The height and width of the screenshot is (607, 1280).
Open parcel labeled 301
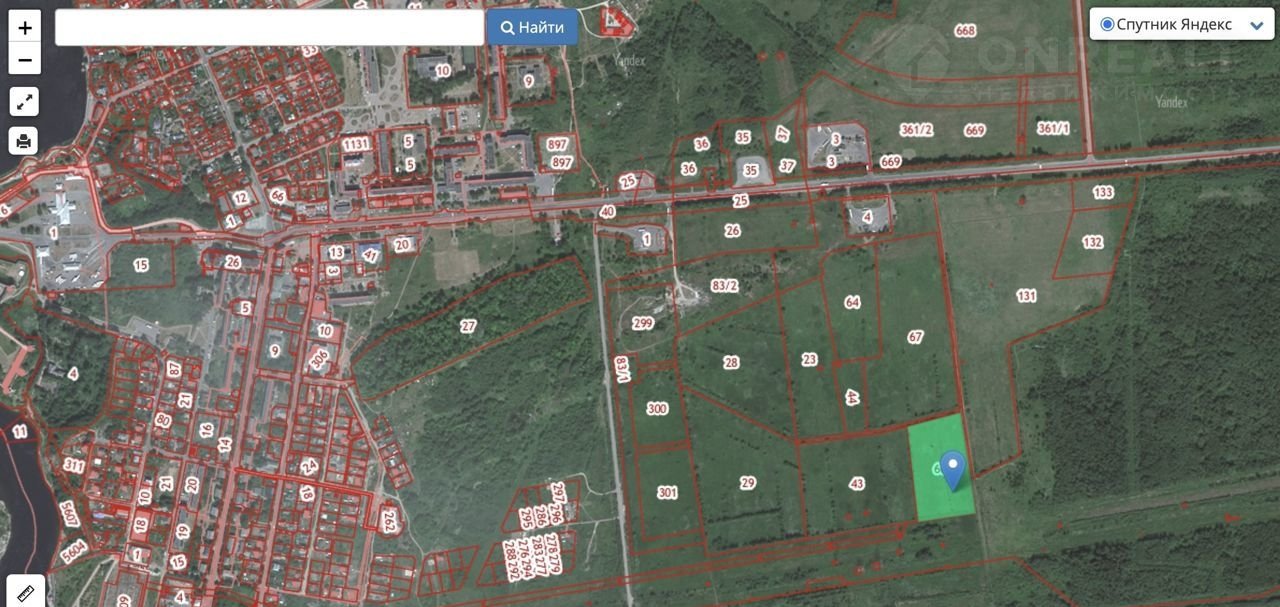(x=667, y=492)
